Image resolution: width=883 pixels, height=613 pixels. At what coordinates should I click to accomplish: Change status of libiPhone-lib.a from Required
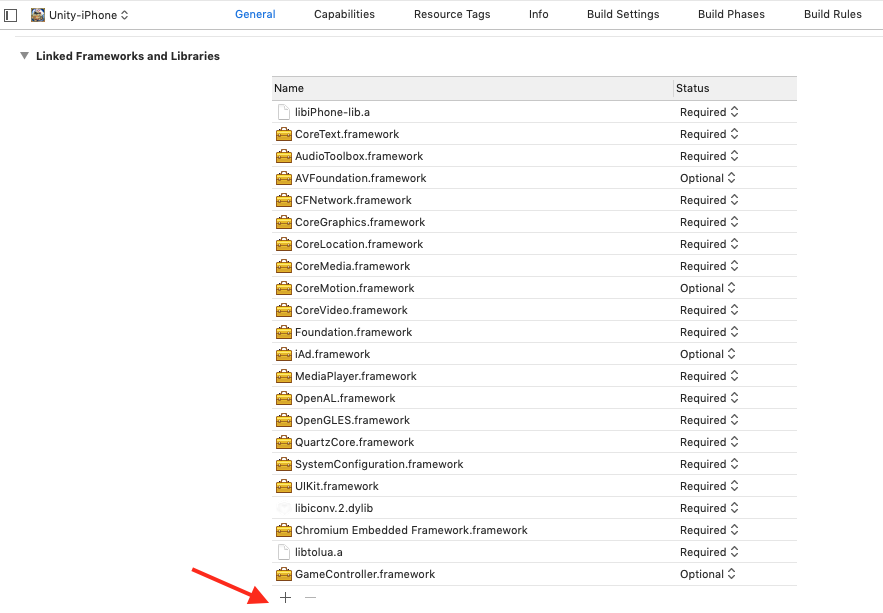coord(709,112)
